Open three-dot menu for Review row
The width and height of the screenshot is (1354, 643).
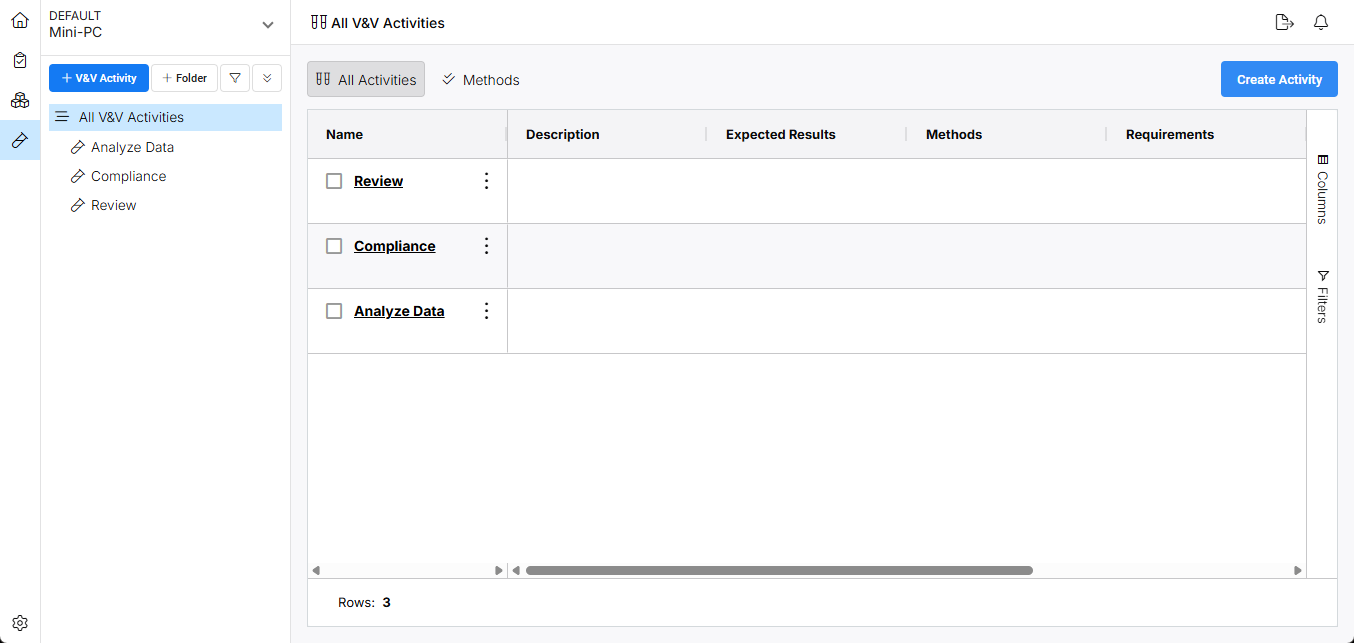pyautogui.click(x=487, y=181)
